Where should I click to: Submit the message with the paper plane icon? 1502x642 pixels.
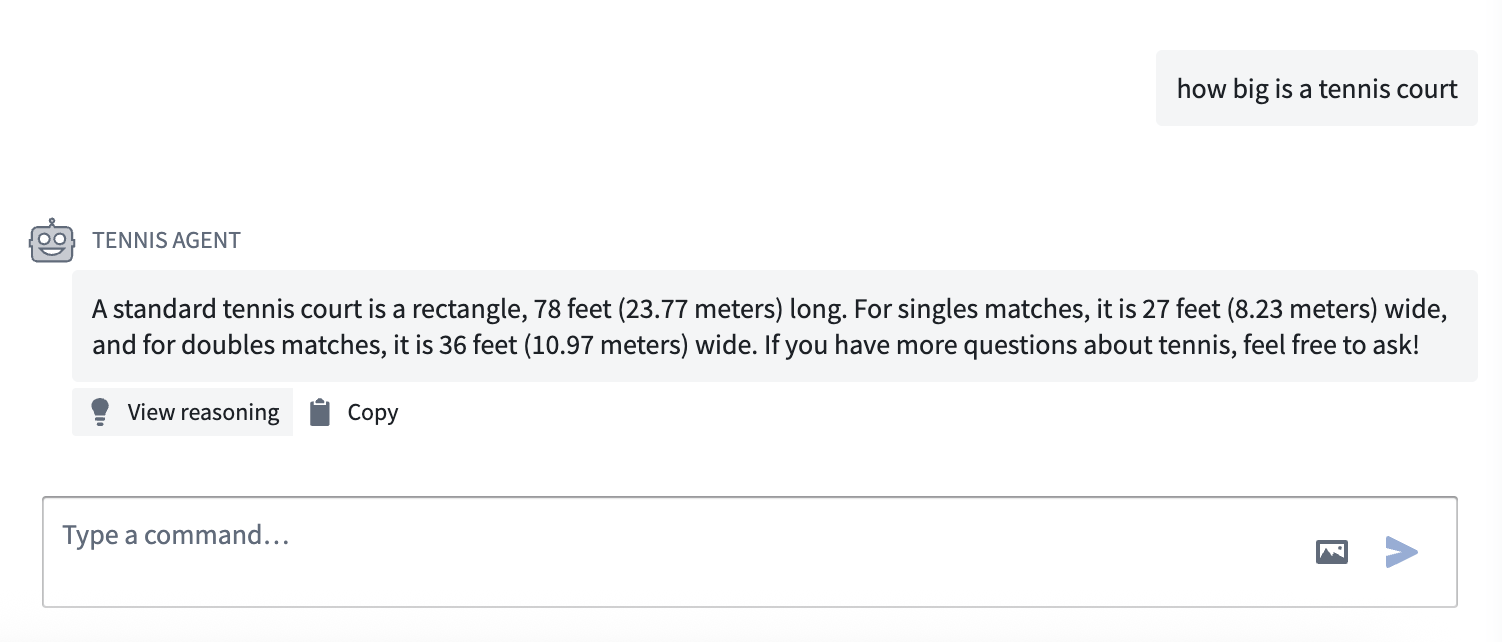[1402, 551]
